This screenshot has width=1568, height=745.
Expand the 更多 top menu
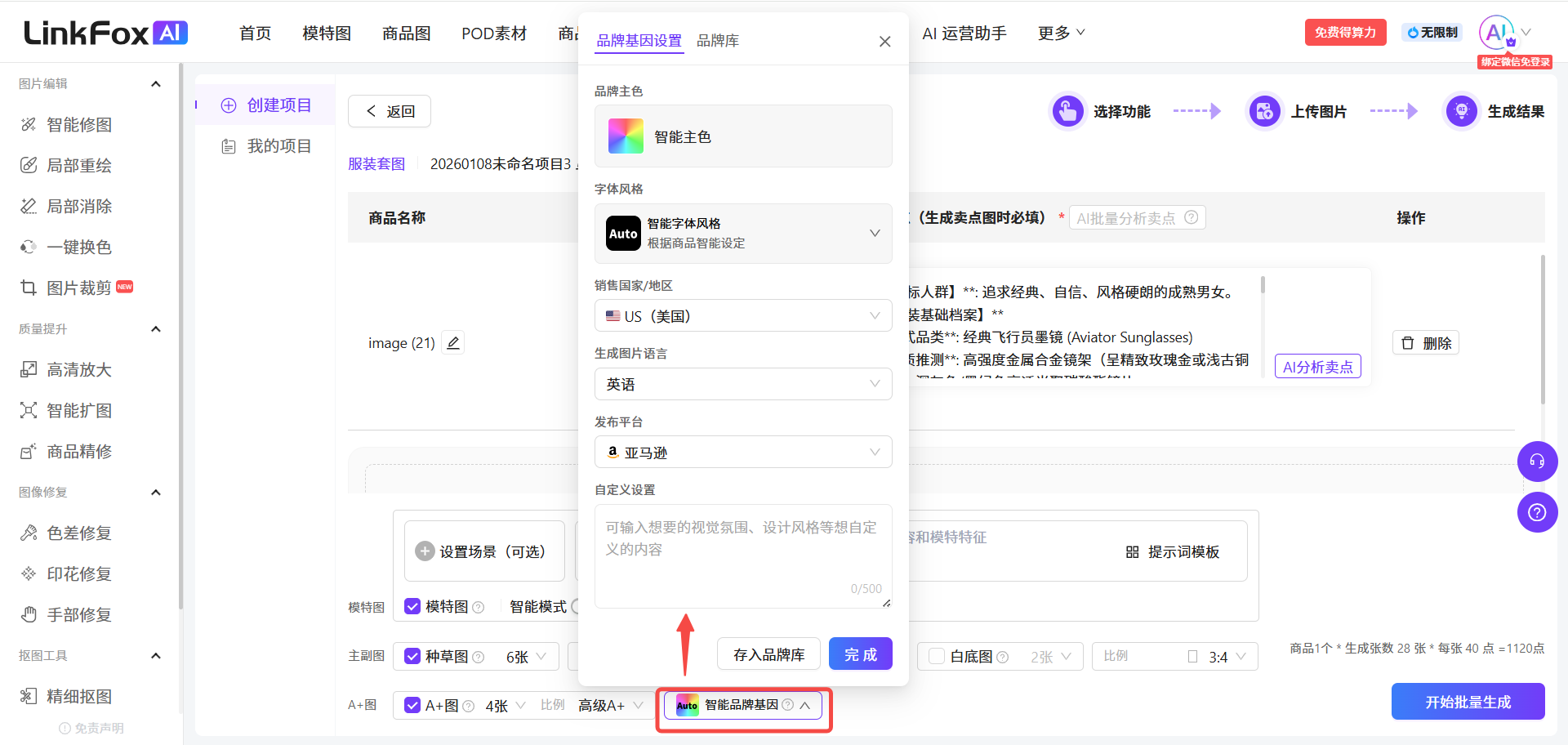pyautogui.click(x=1061, y=33)
